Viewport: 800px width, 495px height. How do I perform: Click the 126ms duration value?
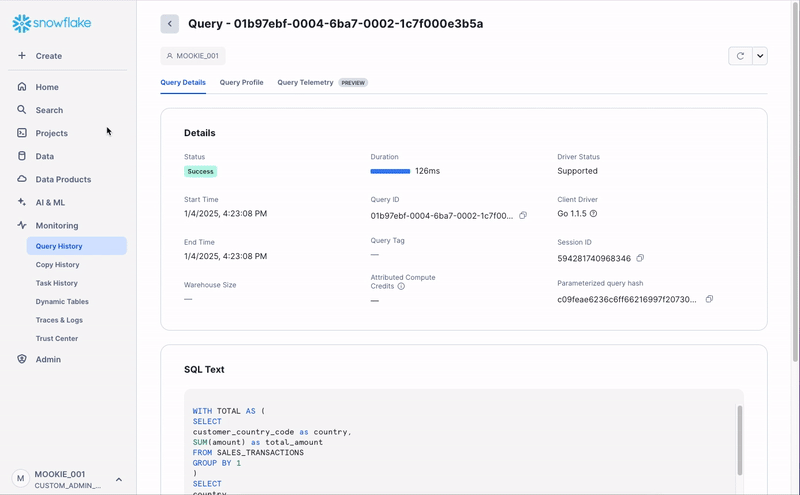point(427,171)
